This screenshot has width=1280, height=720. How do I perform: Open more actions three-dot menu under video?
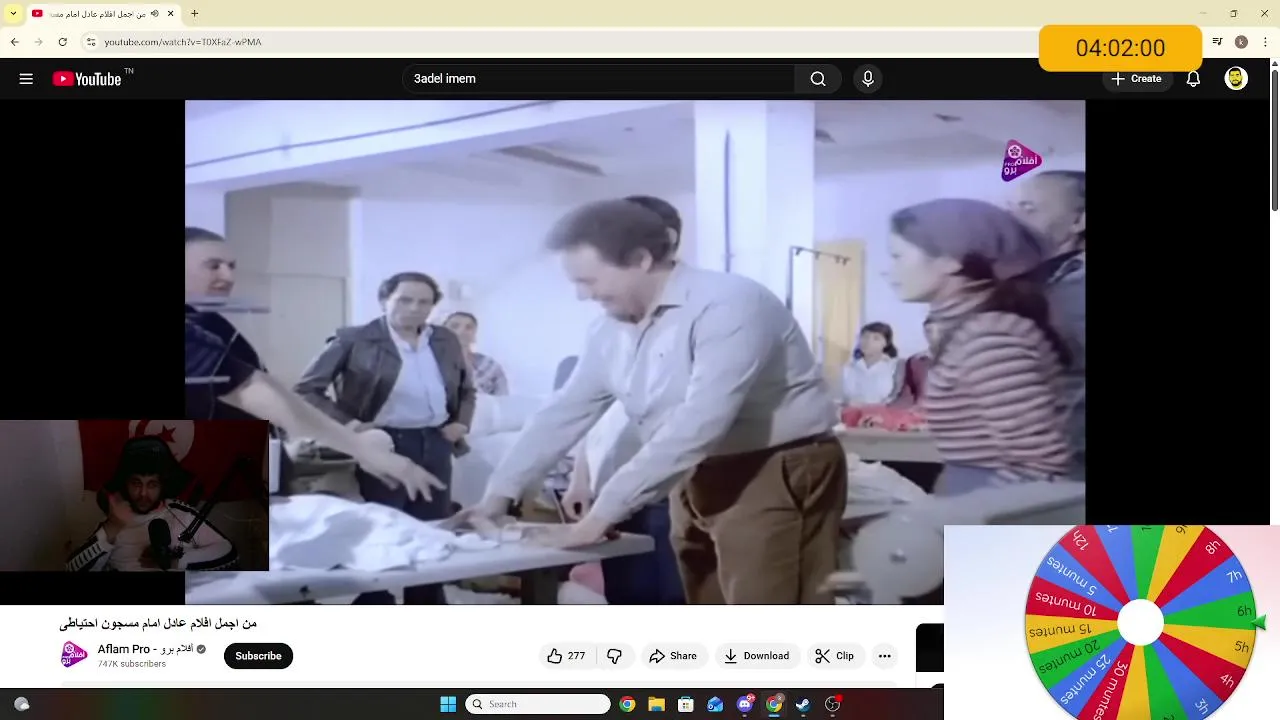point(884,656)
